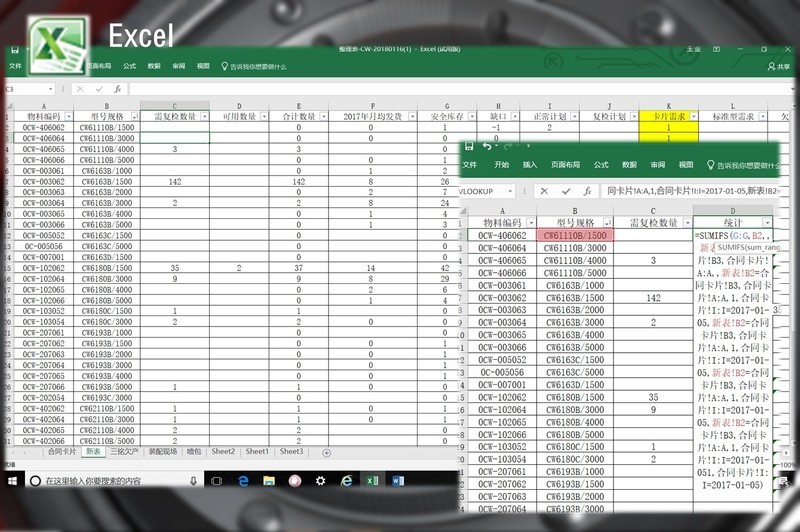Screen dimensions: 800x532
Task: Open filter dropdown for 合计数量 column
Action: point(322,117)
